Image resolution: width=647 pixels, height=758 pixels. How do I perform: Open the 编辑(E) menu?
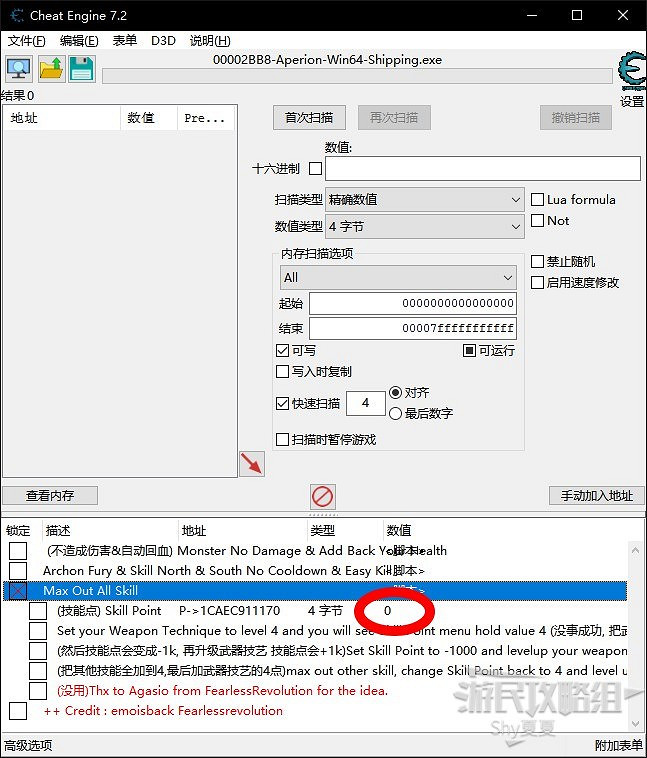click(x=79, y=41)
